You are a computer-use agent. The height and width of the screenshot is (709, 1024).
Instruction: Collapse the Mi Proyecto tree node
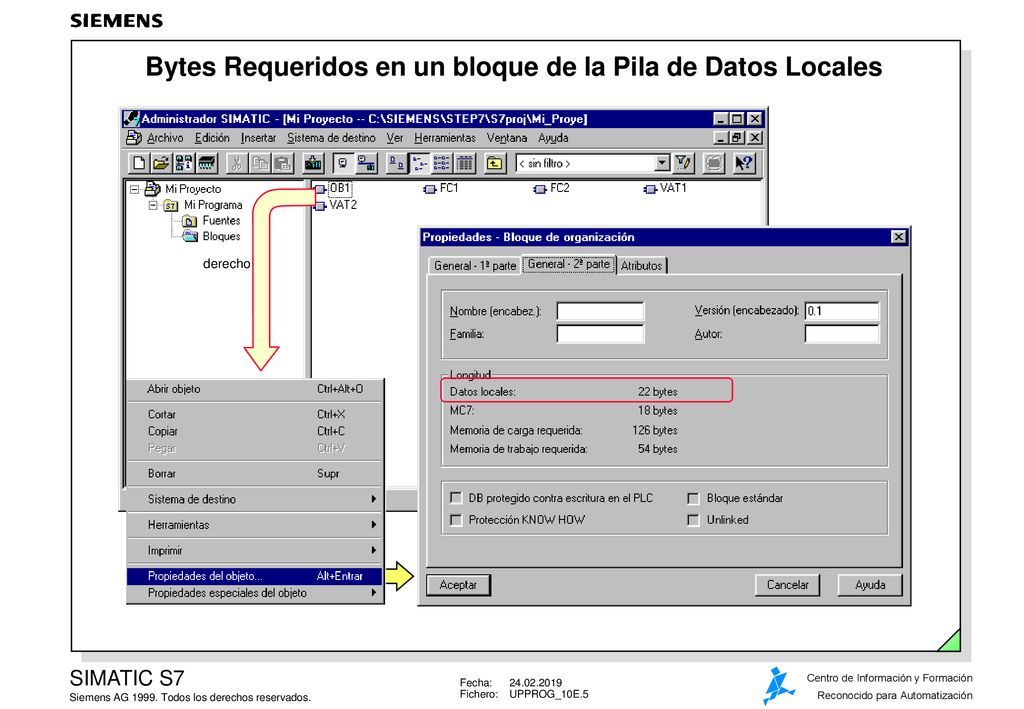coord(135,189)
